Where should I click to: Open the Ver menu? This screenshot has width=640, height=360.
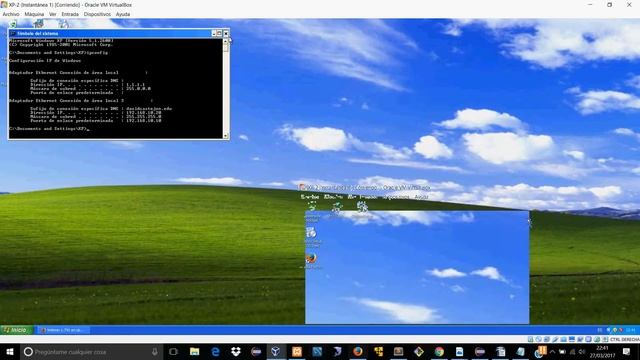tap(53, 14)
